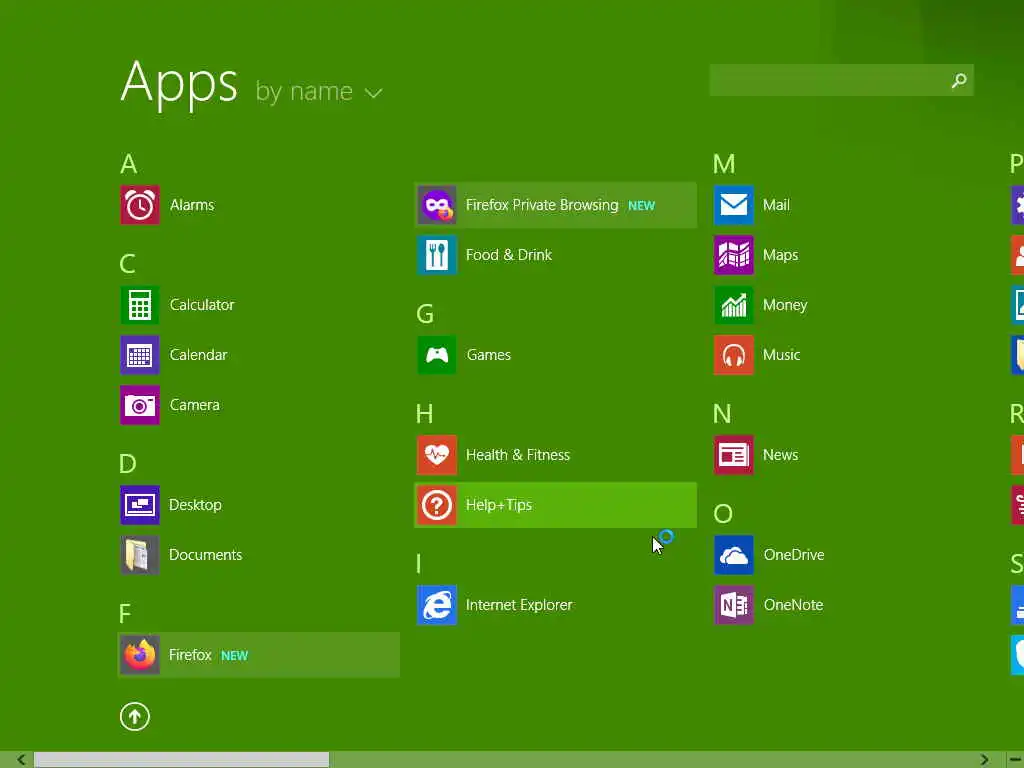Open the Documents folder icon
This screenshot has width=1024, height=768.
coord(140,555)
